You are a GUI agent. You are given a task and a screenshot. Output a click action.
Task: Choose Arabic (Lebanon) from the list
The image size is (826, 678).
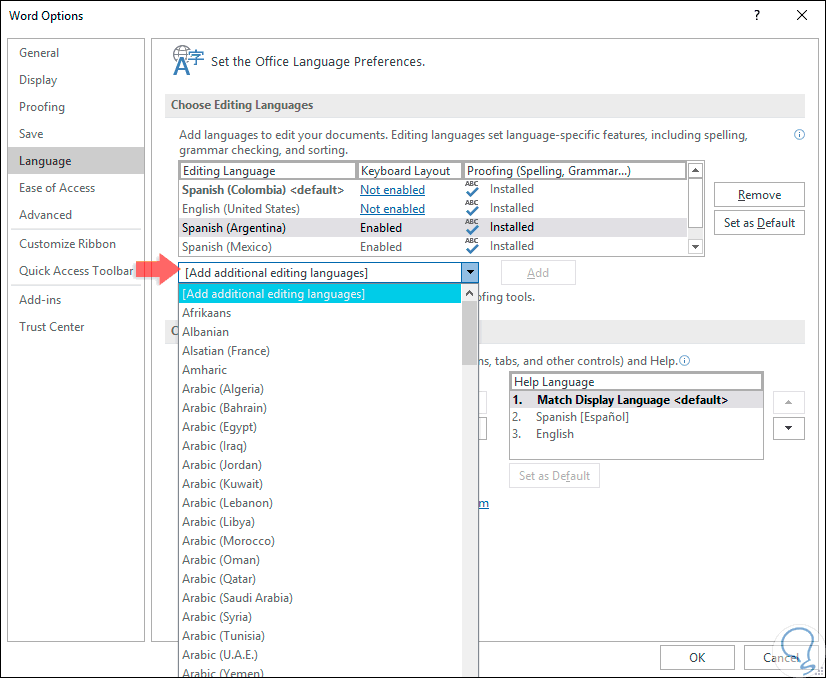(320, 503)
